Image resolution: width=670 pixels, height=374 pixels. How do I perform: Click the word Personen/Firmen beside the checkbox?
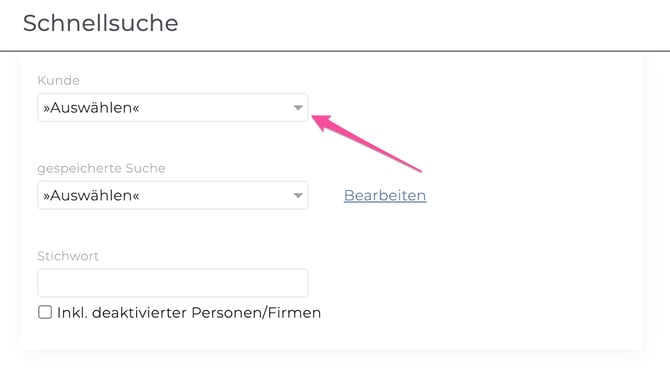tap(256, 312)
